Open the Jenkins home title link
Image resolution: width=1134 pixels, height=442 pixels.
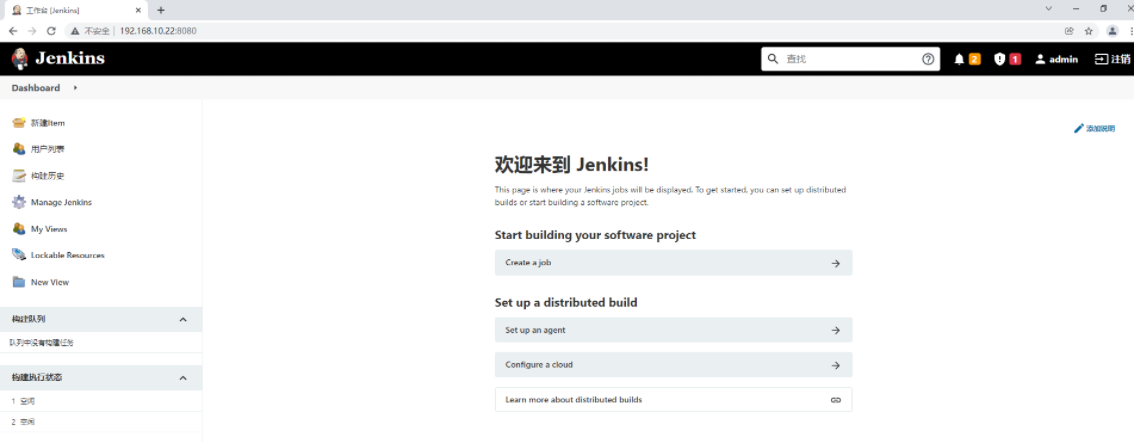70,59
